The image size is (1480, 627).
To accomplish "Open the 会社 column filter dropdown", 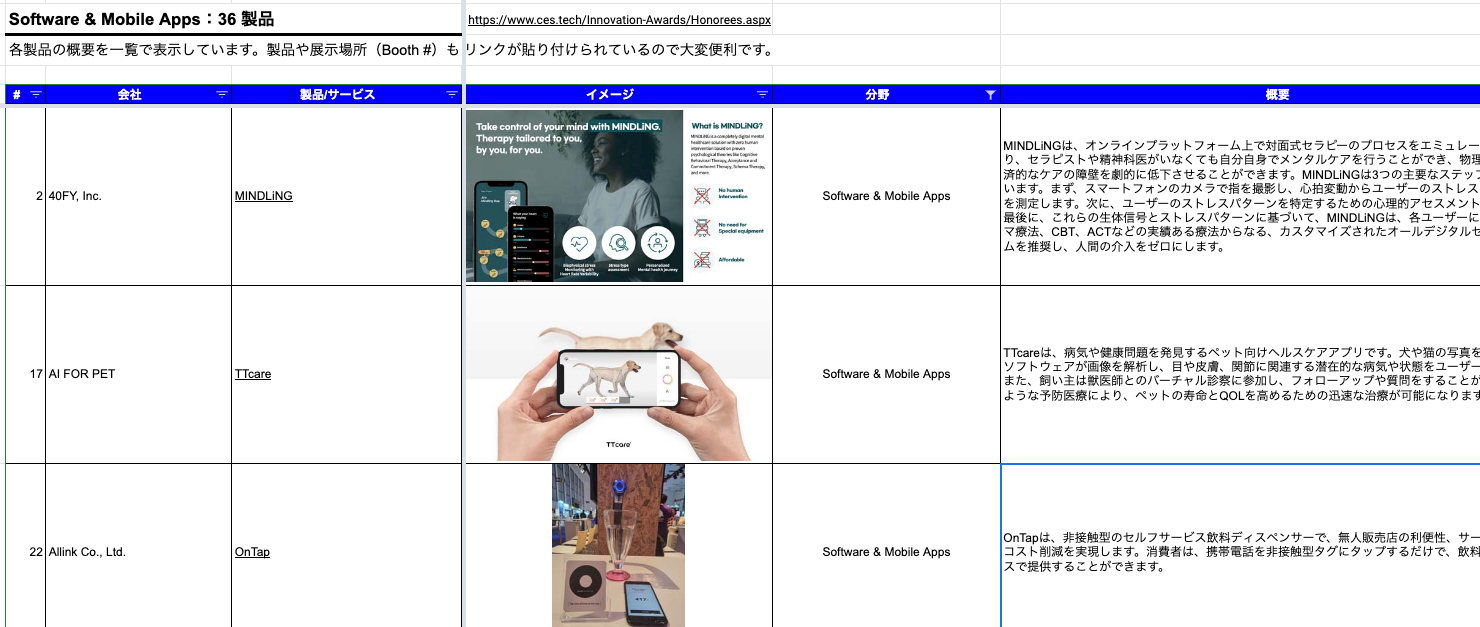I will tap(222, 95).
